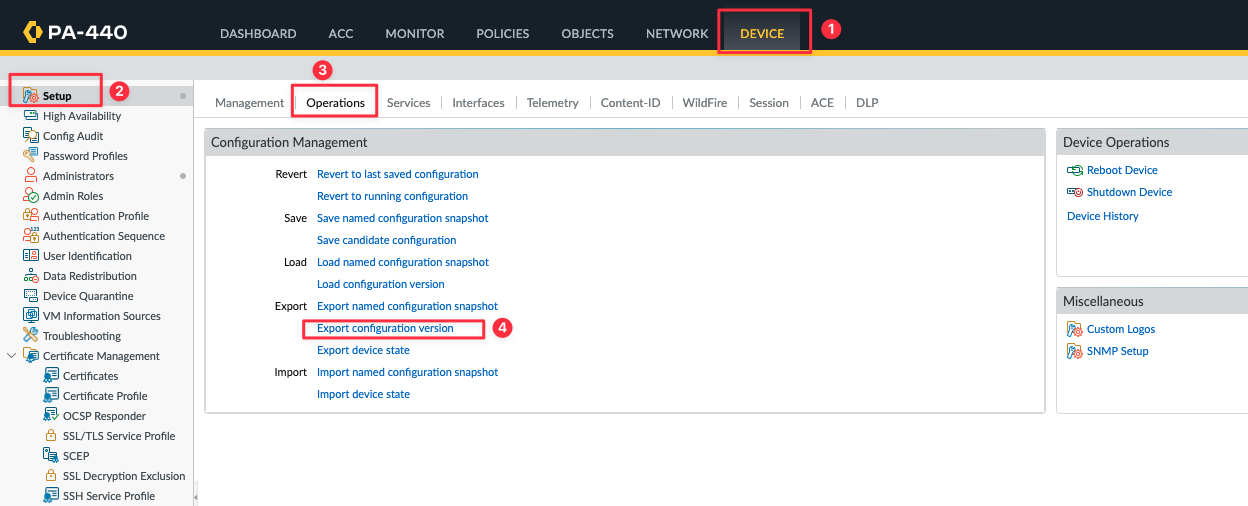This screenshot has height=506, width=1248.
Task: Click the Config Audit icon
Action: (31, 136)
